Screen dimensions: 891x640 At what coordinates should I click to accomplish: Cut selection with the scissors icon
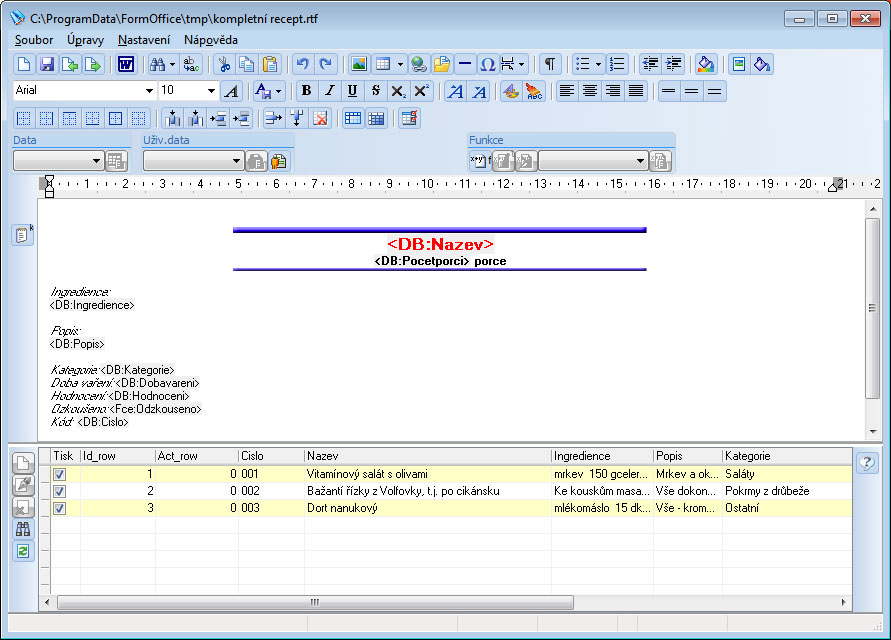[224, 64]
